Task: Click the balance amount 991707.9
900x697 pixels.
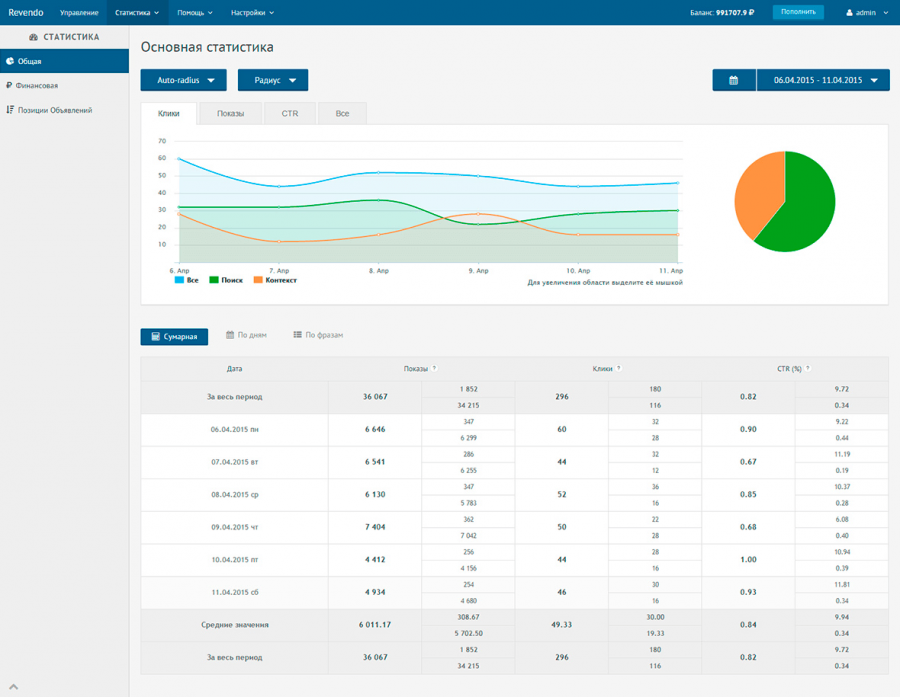Action: pyautogui.click(x=735, y=13)
